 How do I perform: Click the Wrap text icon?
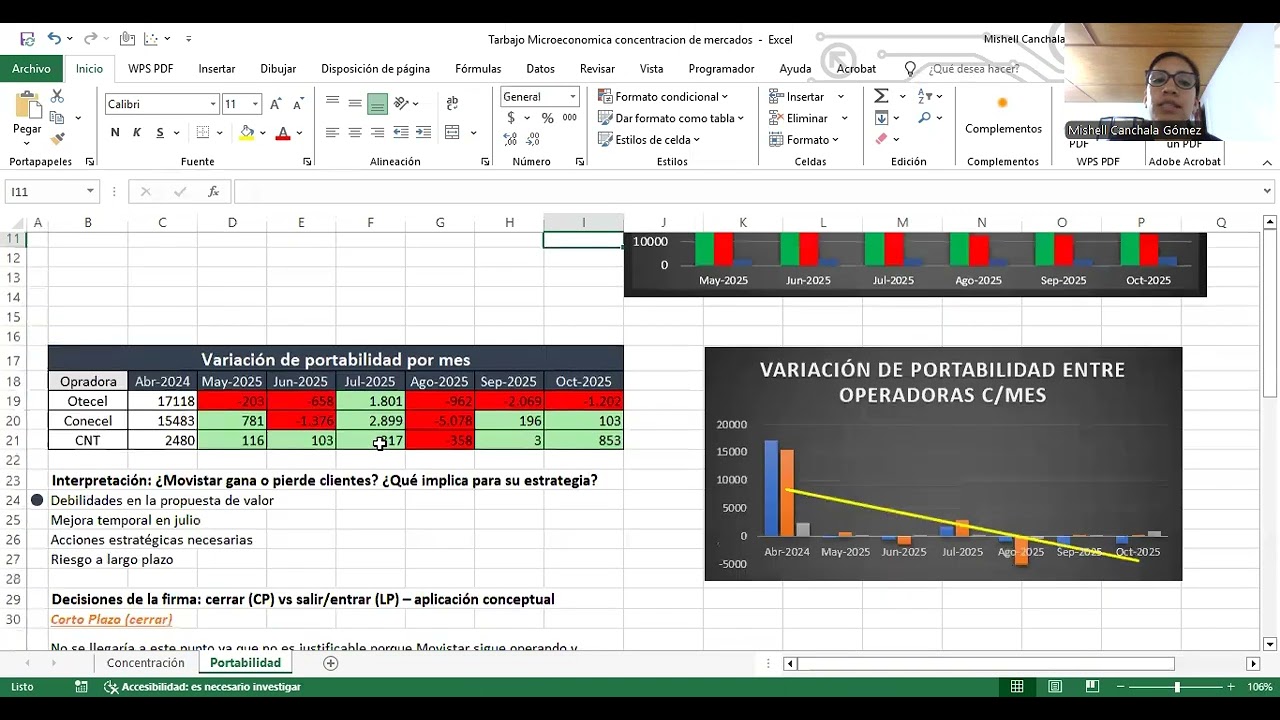[452, 103]
